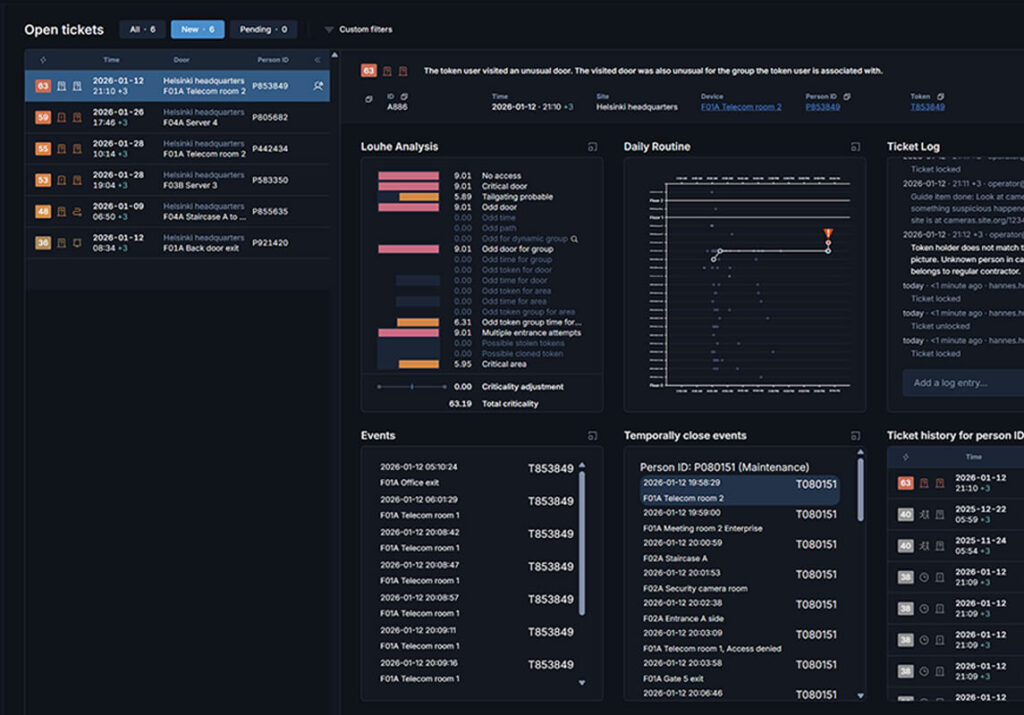This screenshot has width=1024, height=715.
Task: Select the F04A Server 4 ticket
Action: [x=177, y=117]
